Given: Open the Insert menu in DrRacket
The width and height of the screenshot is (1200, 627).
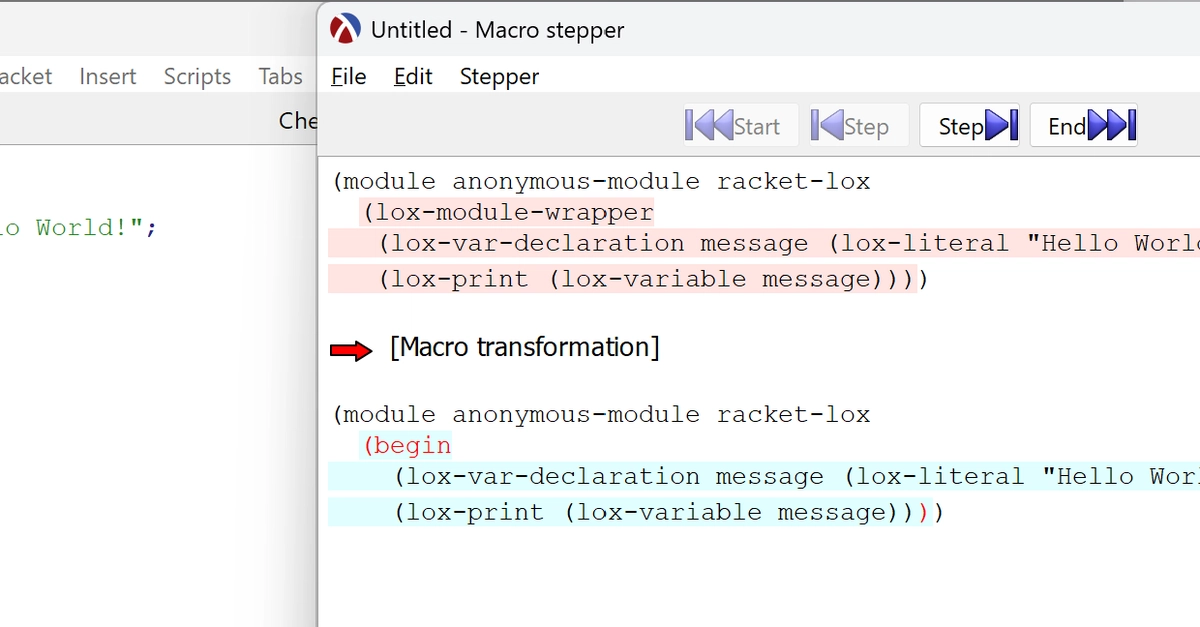Looking at the screenshot, I should point(108,77).
